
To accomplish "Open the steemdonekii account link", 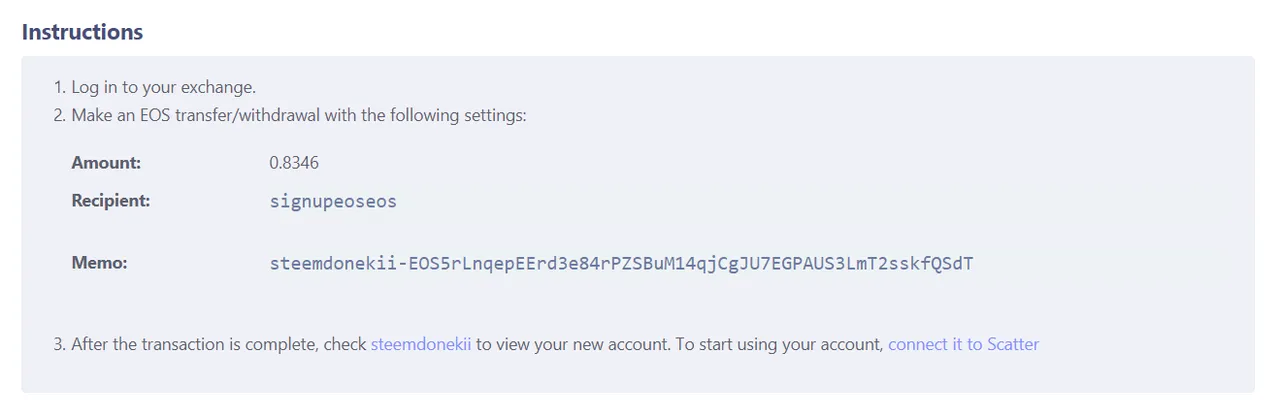I will (421, 344).
